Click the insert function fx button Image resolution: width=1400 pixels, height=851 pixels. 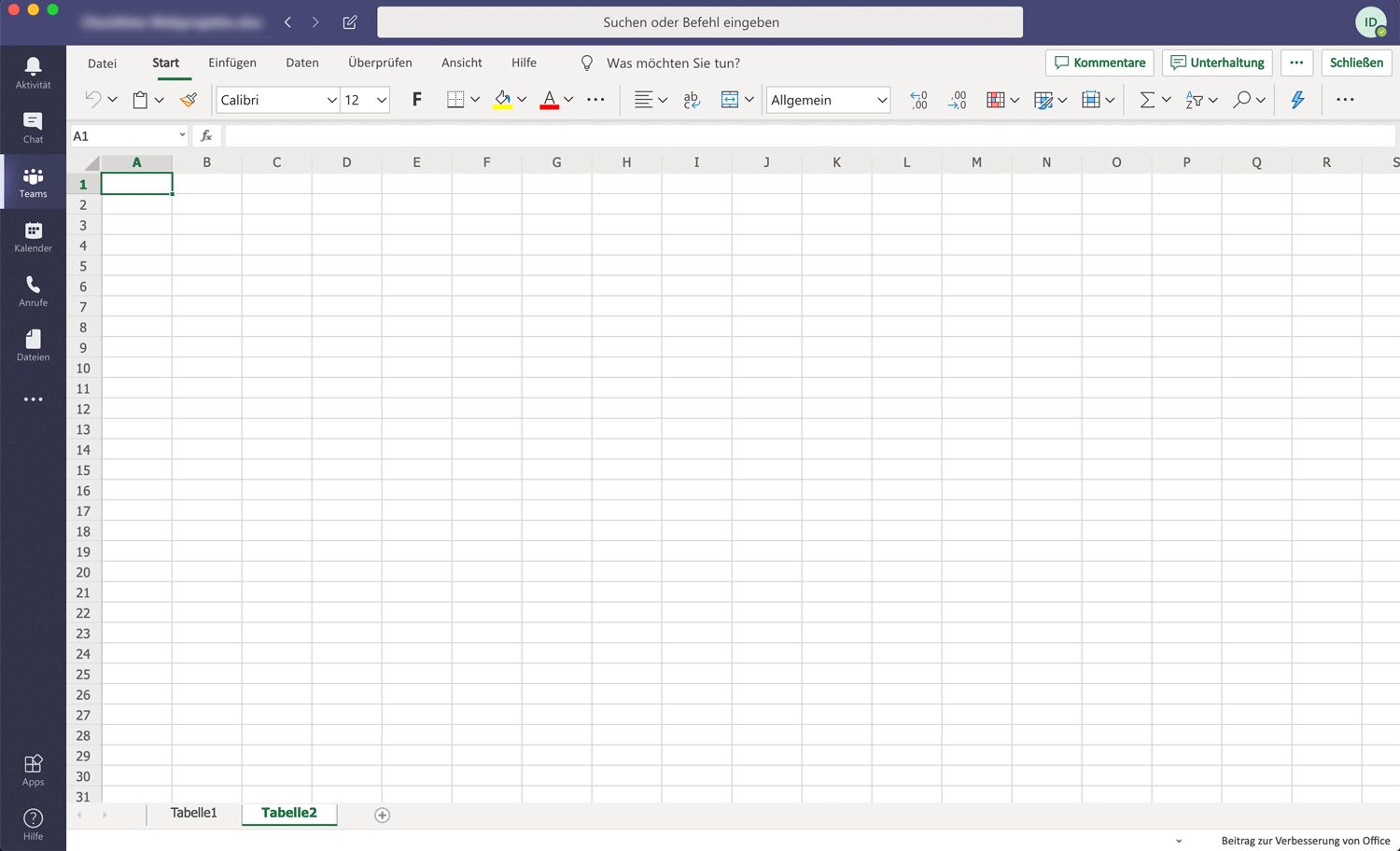tap(207, 135)
